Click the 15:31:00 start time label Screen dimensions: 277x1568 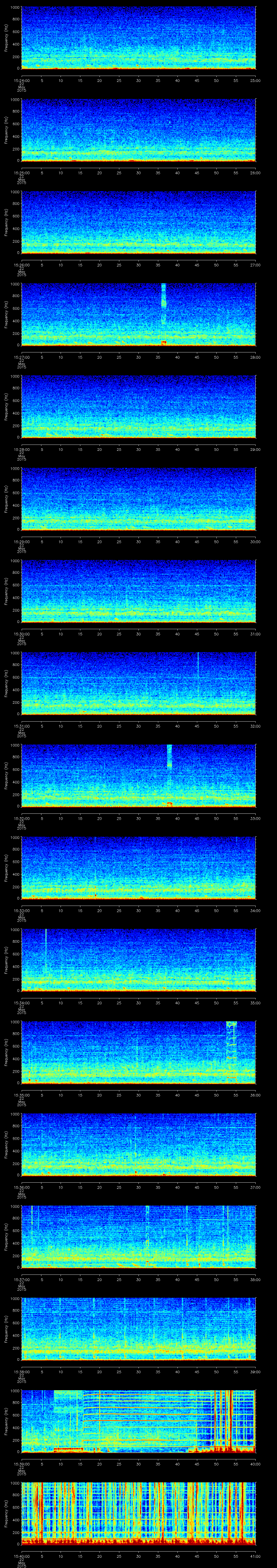pyautogui.click(x=21, y=726)
